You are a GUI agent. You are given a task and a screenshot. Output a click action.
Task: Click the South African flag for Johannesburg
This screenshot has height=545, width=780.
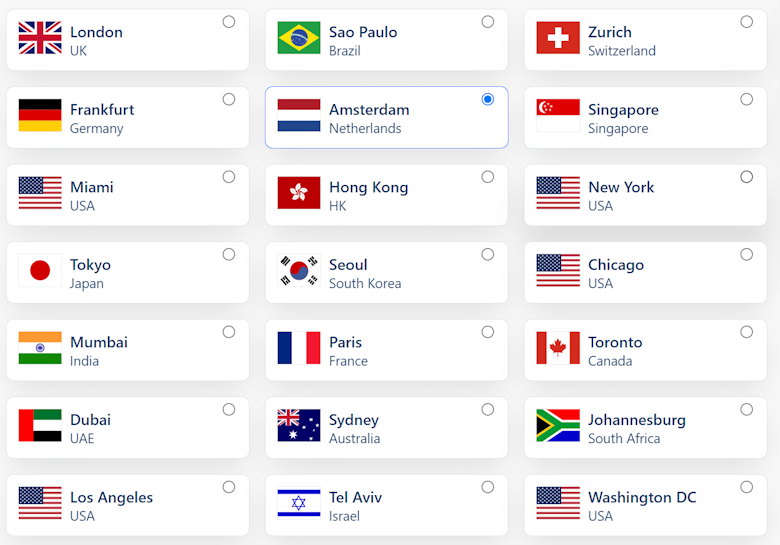[x=558, y=426]
